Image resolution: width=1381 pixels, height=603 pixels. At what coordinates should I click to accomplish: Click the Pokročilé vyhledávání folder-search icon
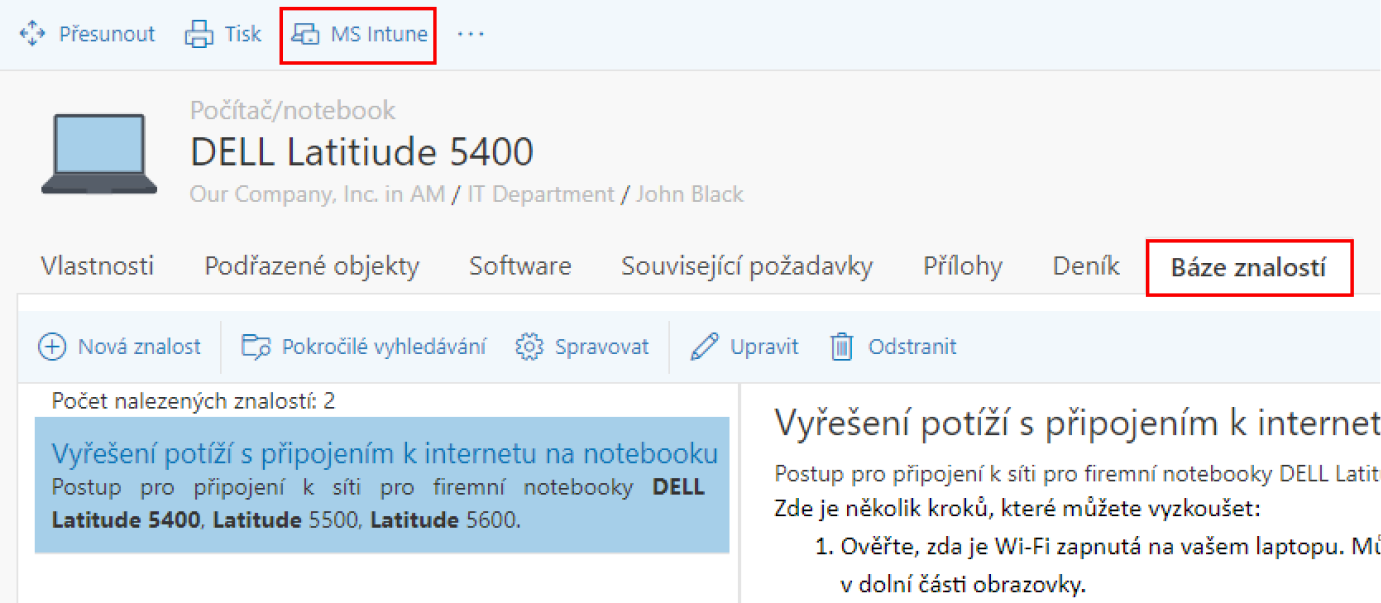[x=256, y=347]
